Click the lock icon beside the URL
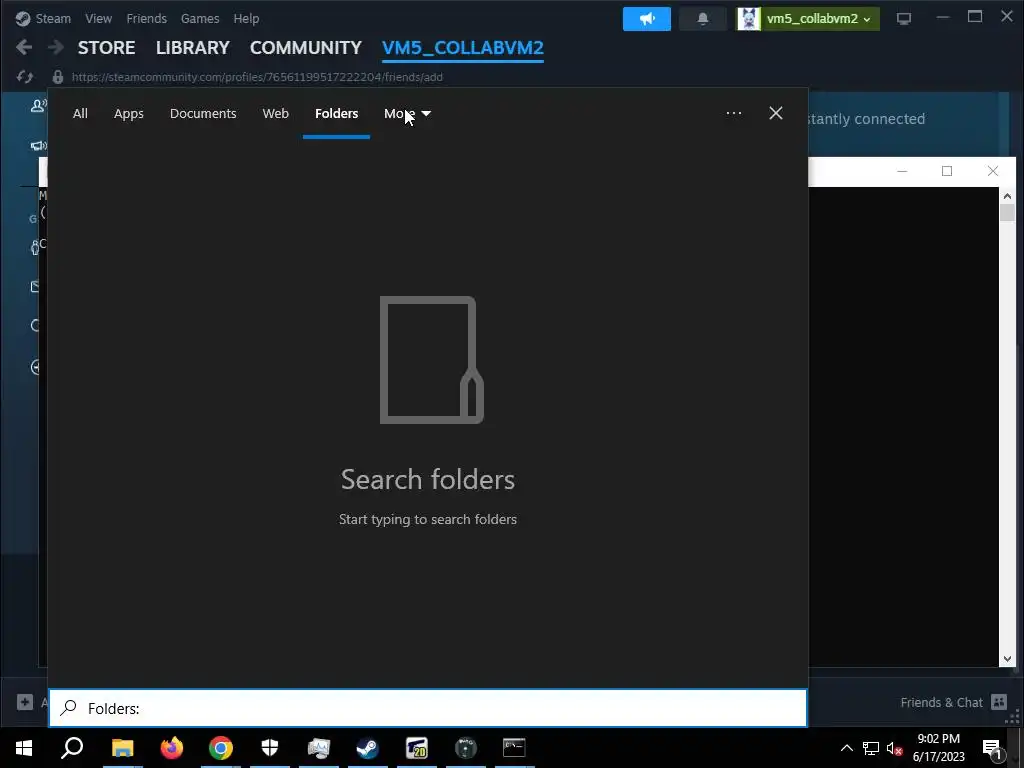This screenshot has height=768, width=1024. click(57, 77)
